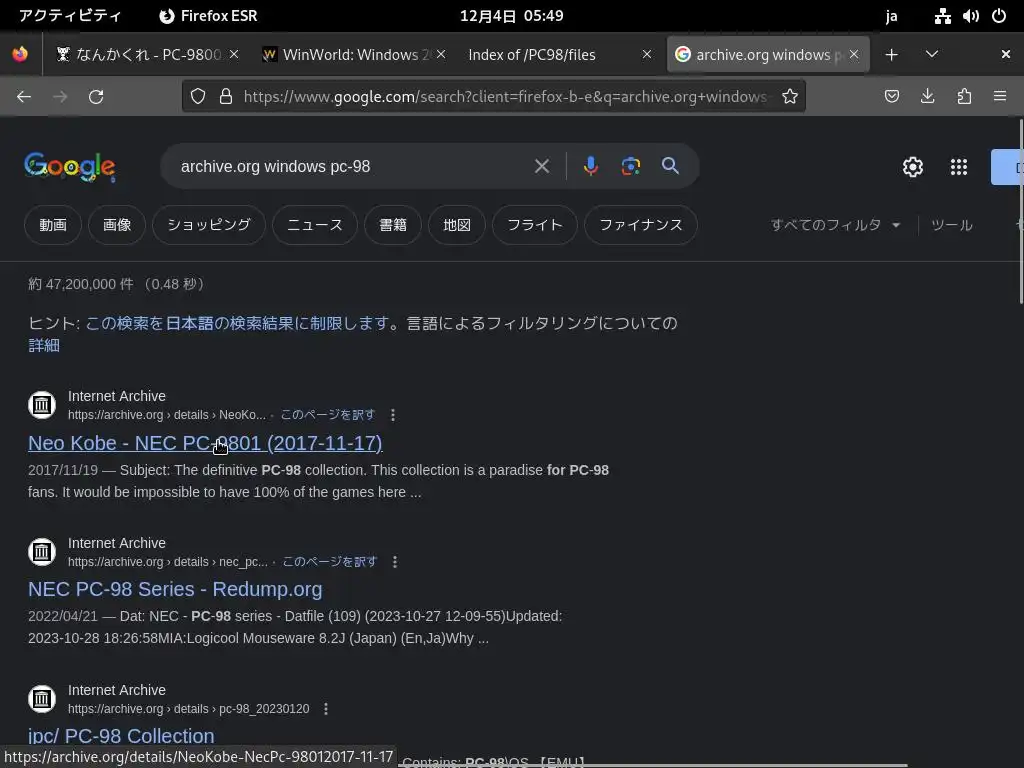Viewport: 1024px width, 768px height.
Task: Submit search with magnifier icon
Action: click(x=670, y=166)
